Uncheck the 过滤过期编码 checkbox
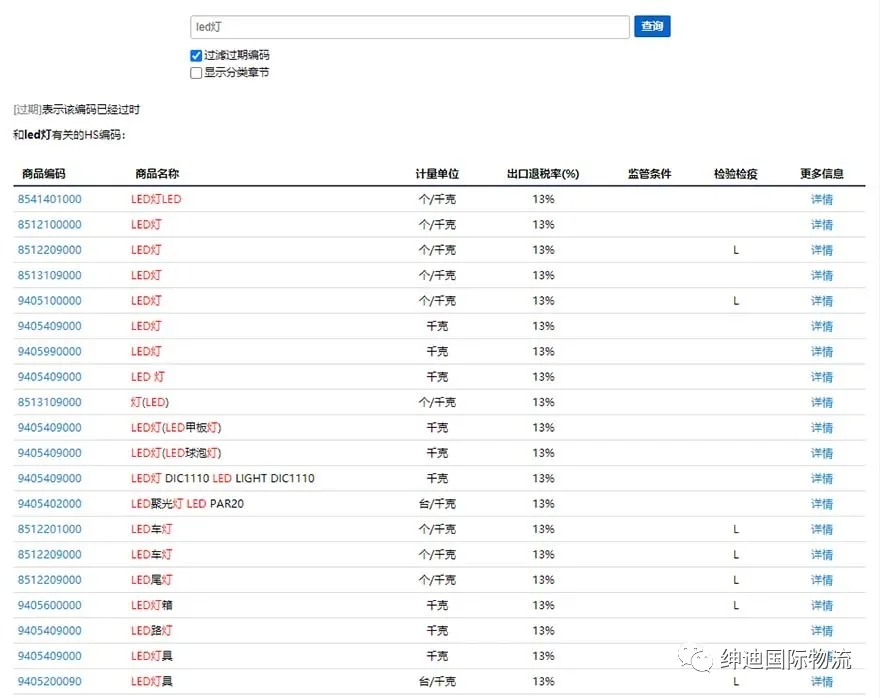This screenshot has width=880, height=698. pyautogui.click(x=196, y=56)
